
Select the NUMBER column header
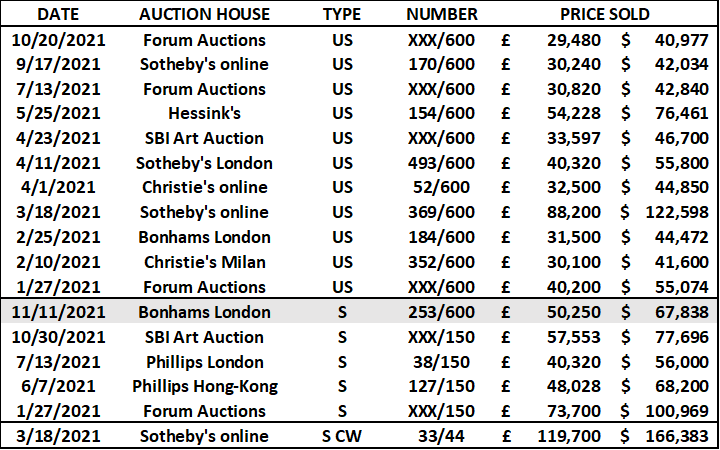(442, 15)
